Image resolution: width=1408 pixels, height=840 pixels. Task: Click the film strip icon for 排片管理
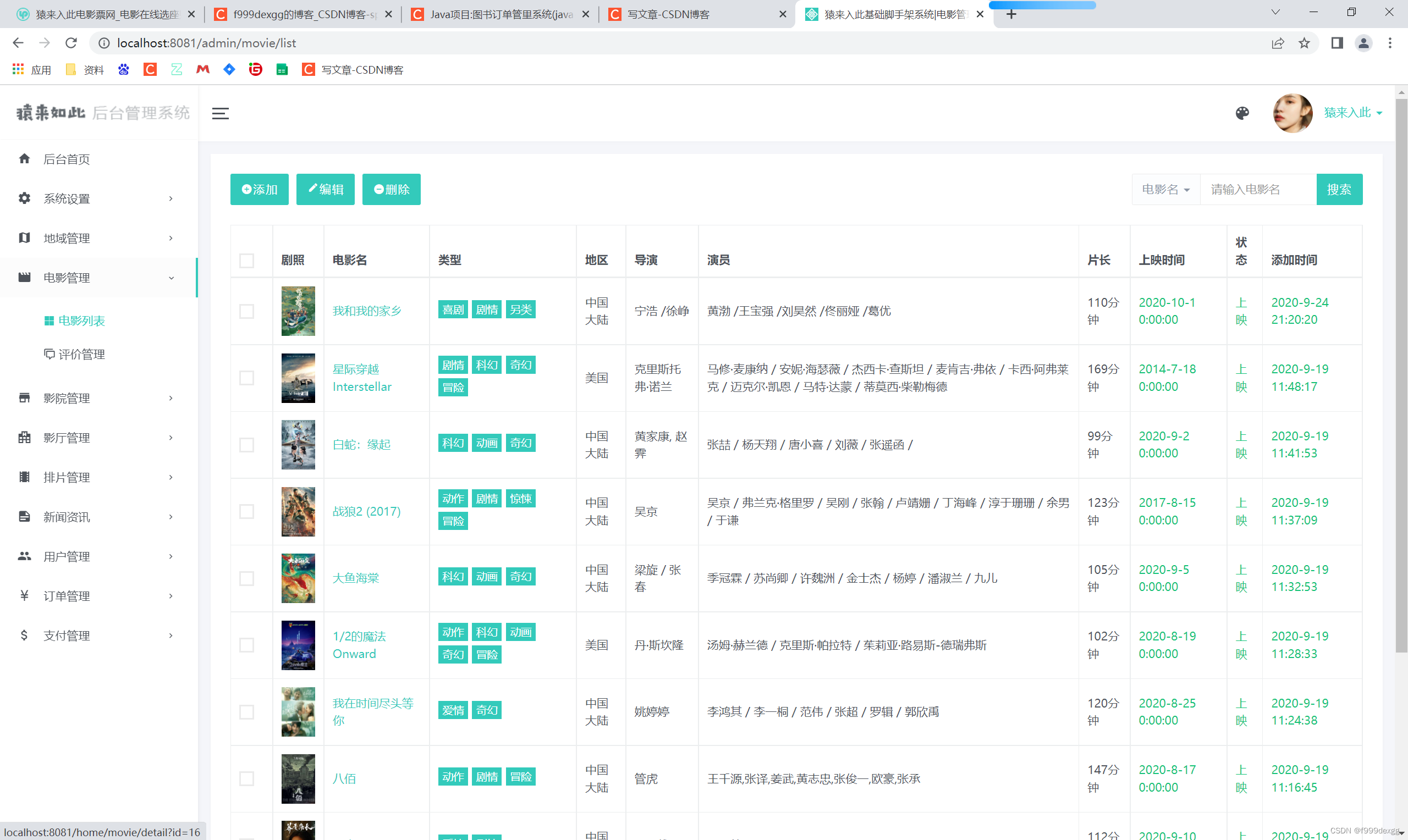(24, 477)
